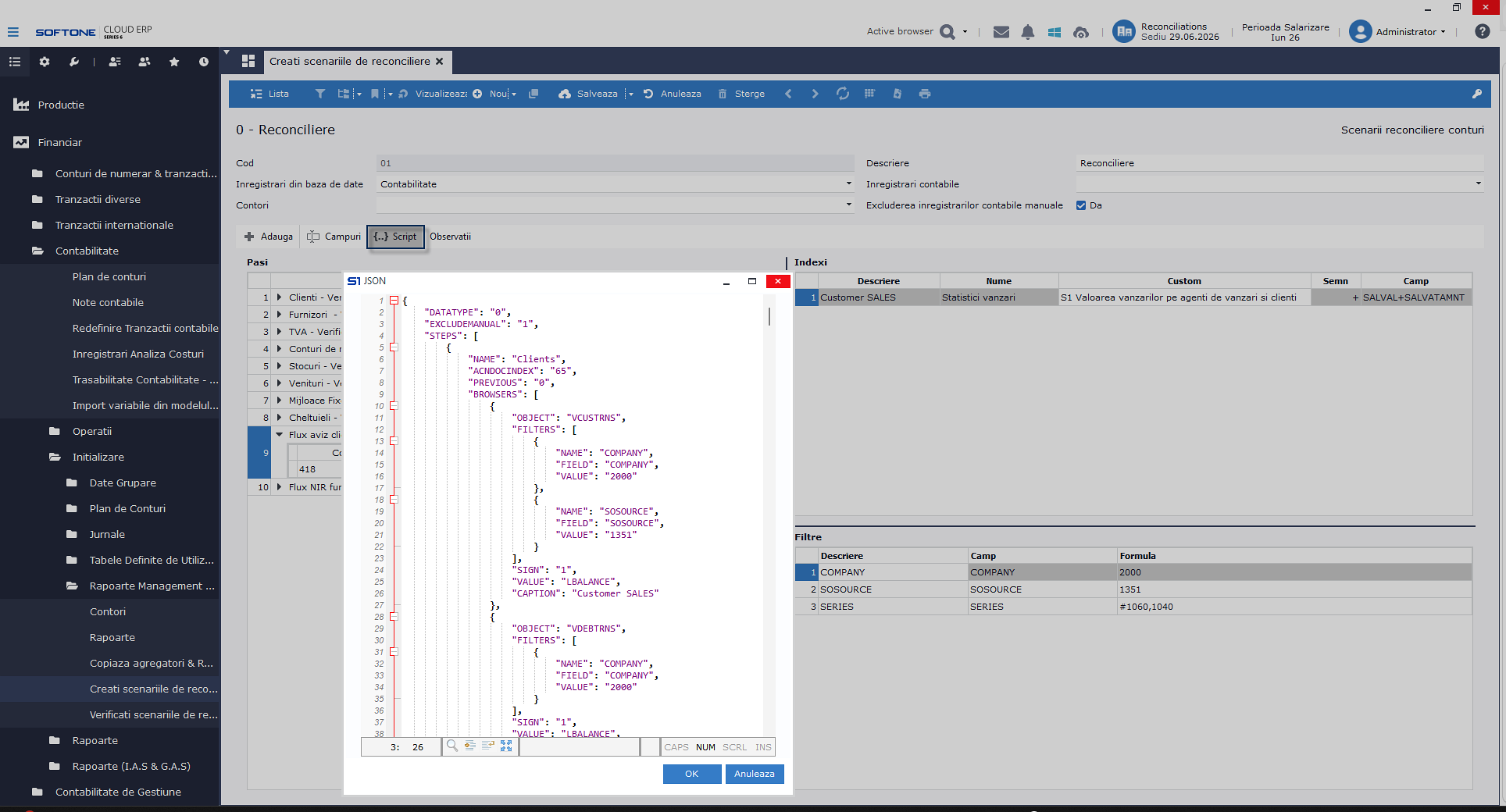This screenshot has height=812, width=1506.
Task: Click the Salveaza button in the toolbar
Action: pyautogui.click(x=588, y=94)
